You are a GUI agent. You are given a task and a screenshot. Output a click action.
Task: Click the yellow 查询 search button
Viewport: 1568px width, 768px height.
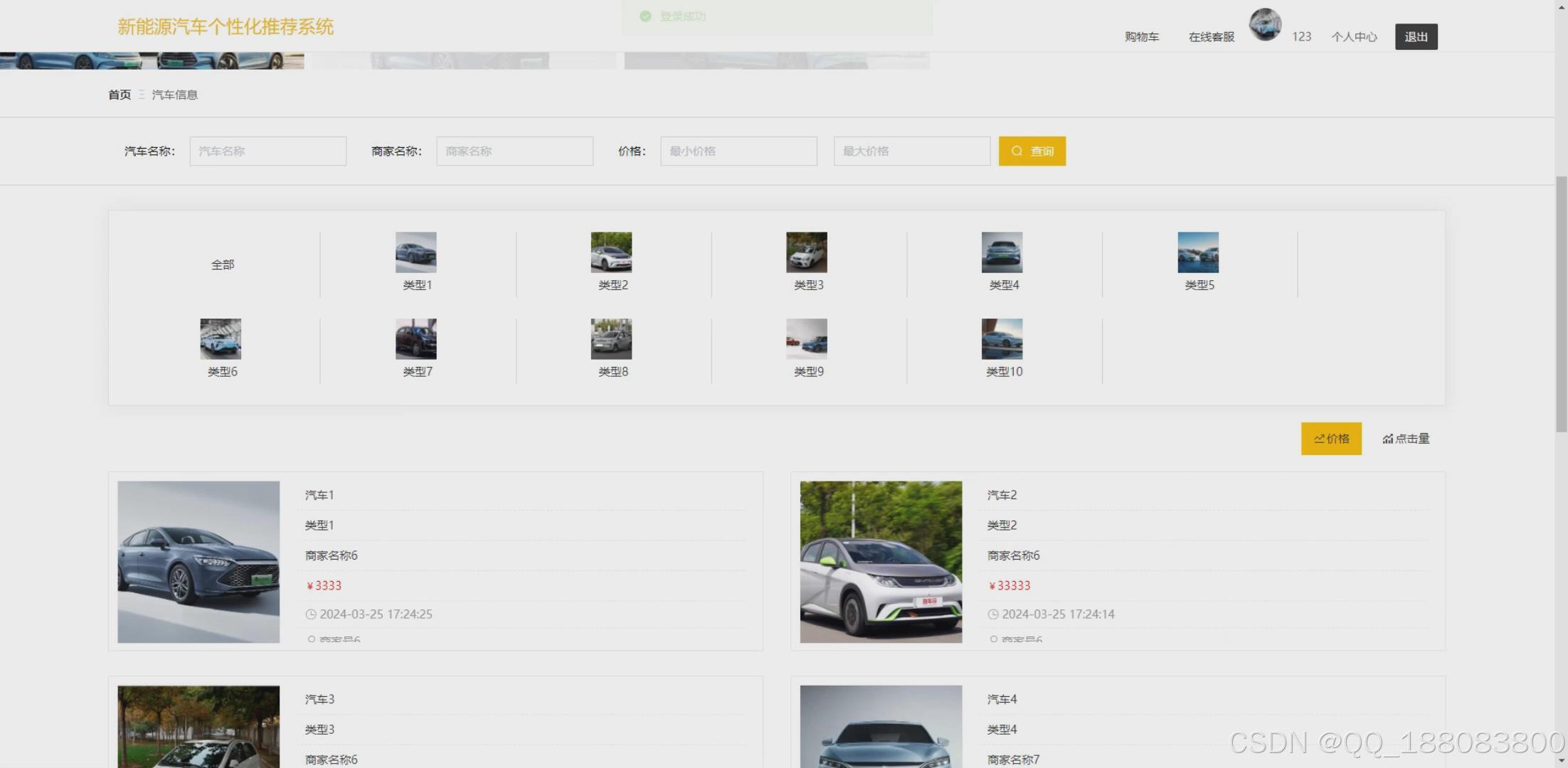[x=1032, y=151]
